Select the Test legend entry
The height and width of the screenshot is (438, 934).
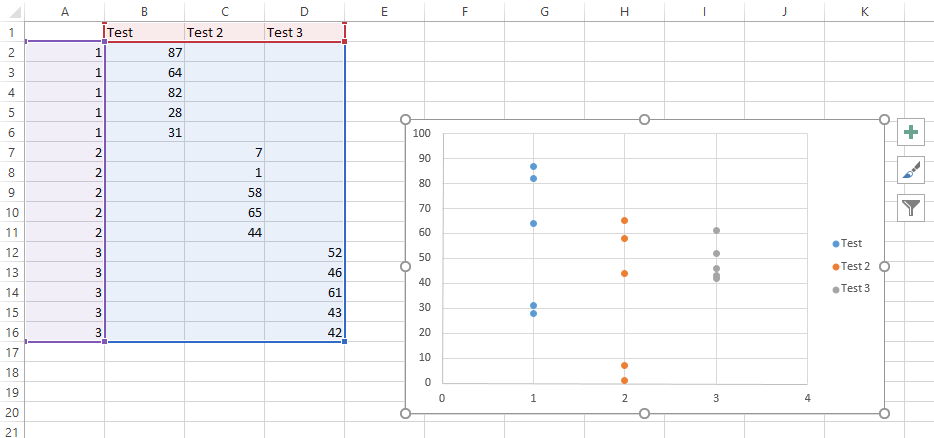[848, 244]
